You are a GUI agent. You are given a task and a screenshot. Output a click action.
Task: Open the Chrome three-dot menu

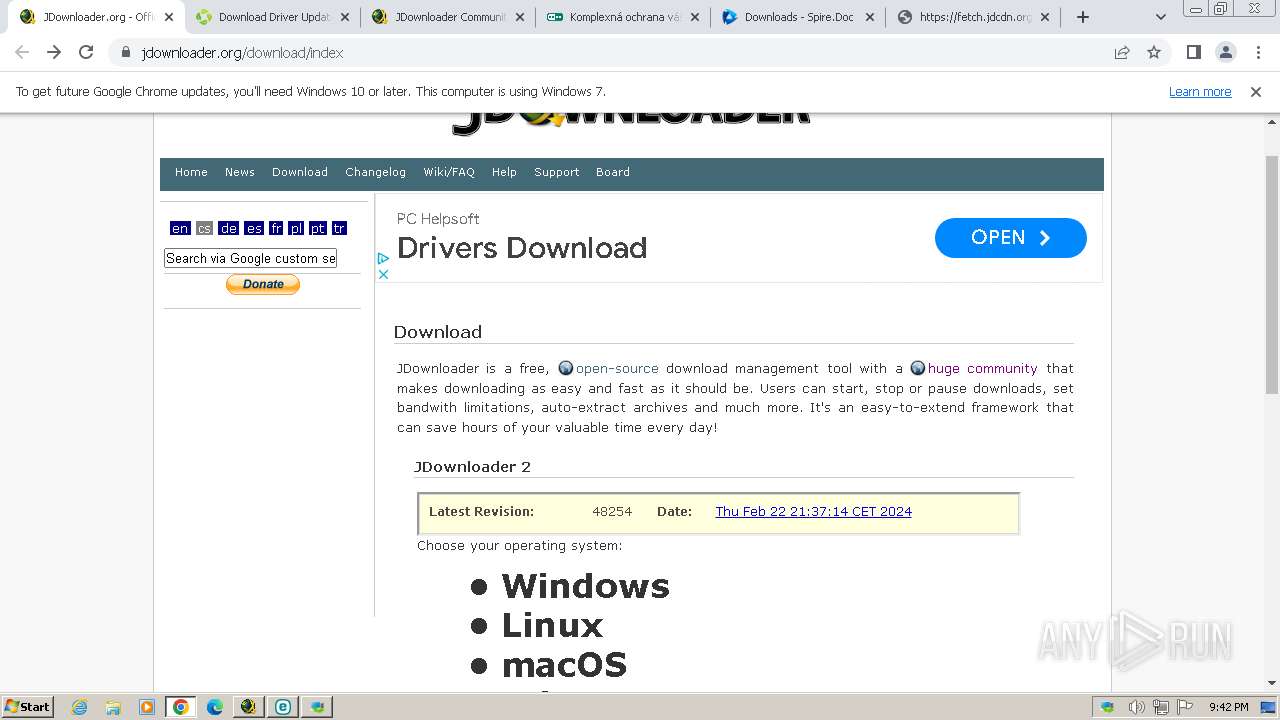click(x=1258, y=52)
